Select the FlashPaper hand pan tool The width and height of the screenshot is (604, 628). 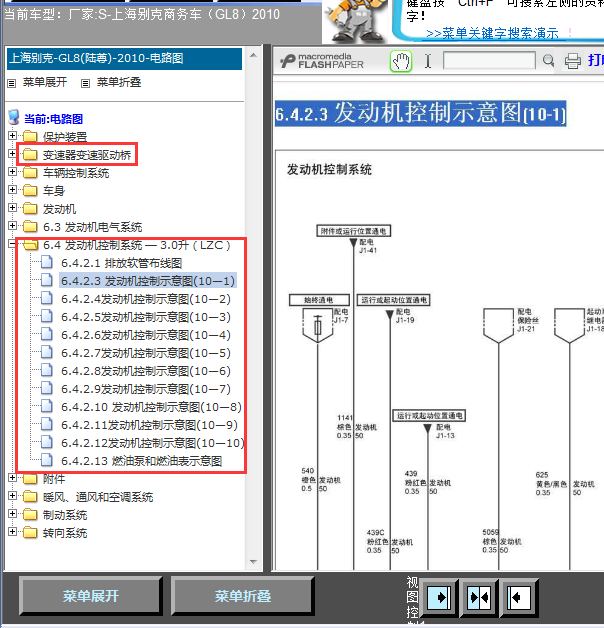pos(401,62)
